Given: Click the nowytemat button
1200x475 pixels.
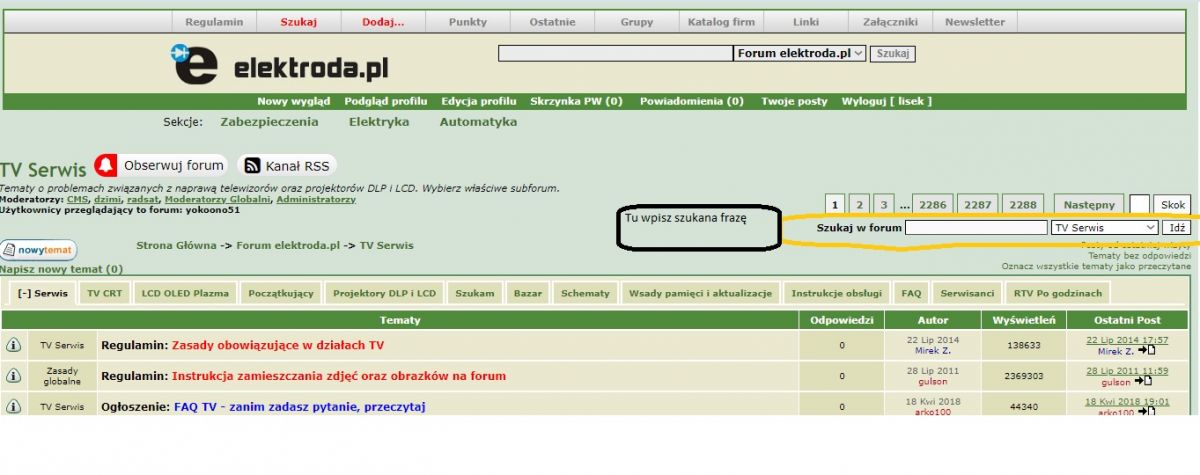Looking at the screenshot, I should 39,250.
